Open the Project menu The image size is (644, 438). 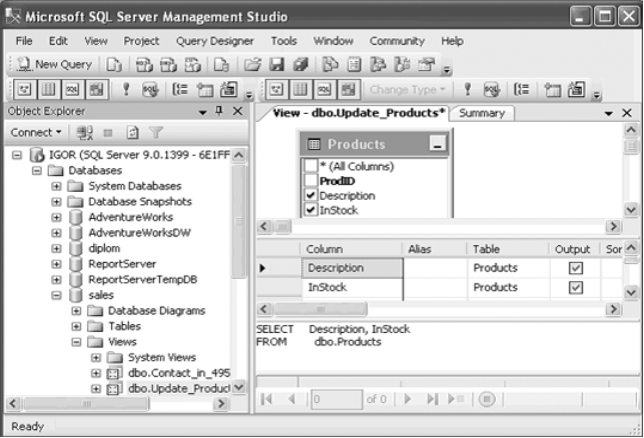tap(141, 41)
